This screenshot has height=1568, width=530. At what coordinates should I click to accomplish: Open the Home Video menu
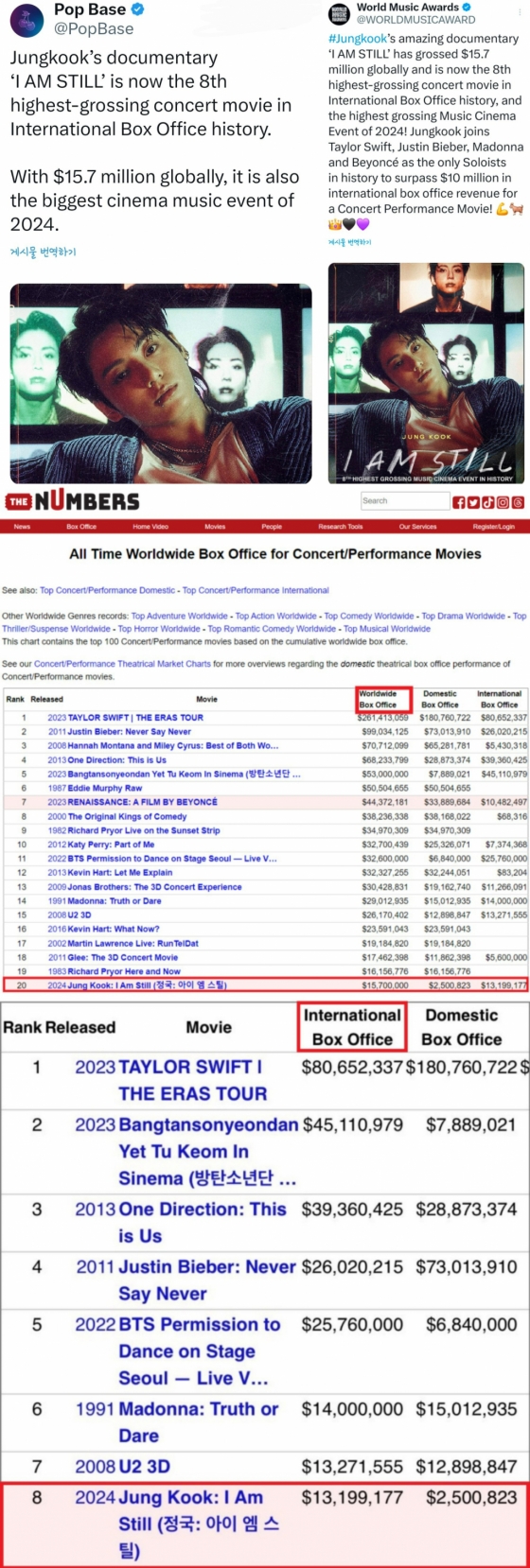[150, 527]
